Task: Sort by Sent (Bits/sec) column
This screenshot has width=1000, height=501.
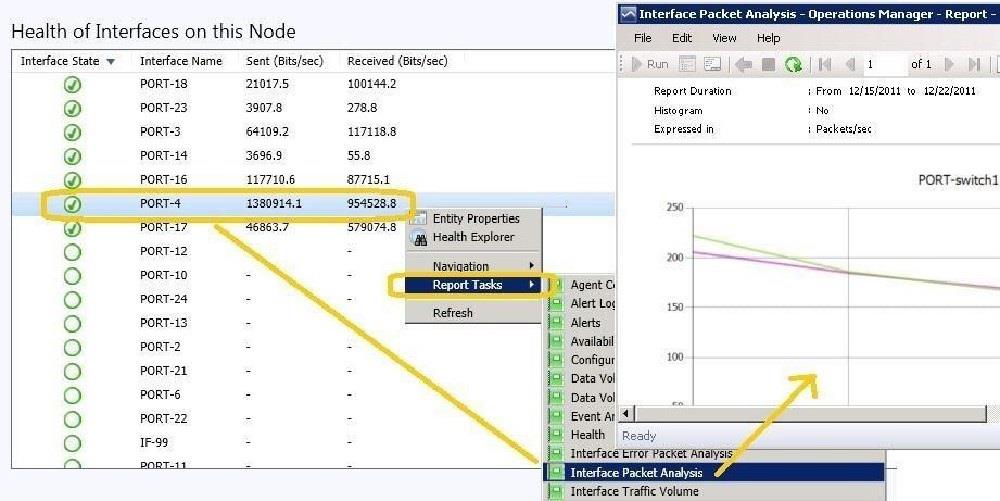Action: pos(284,61)
